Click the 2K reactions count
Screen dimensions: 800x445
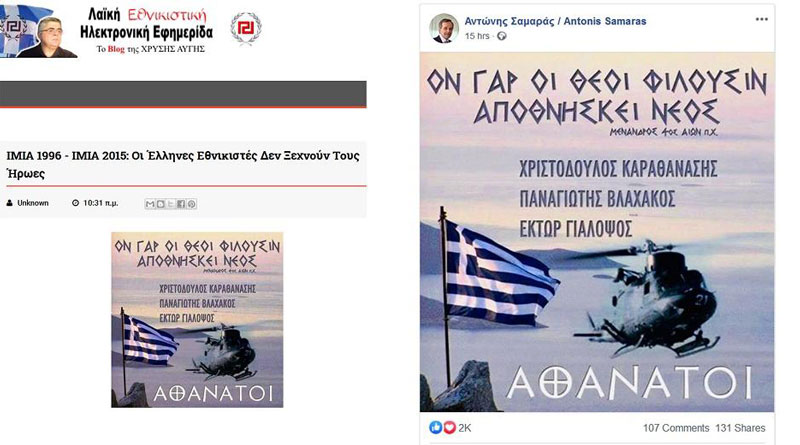click(464, 428)
